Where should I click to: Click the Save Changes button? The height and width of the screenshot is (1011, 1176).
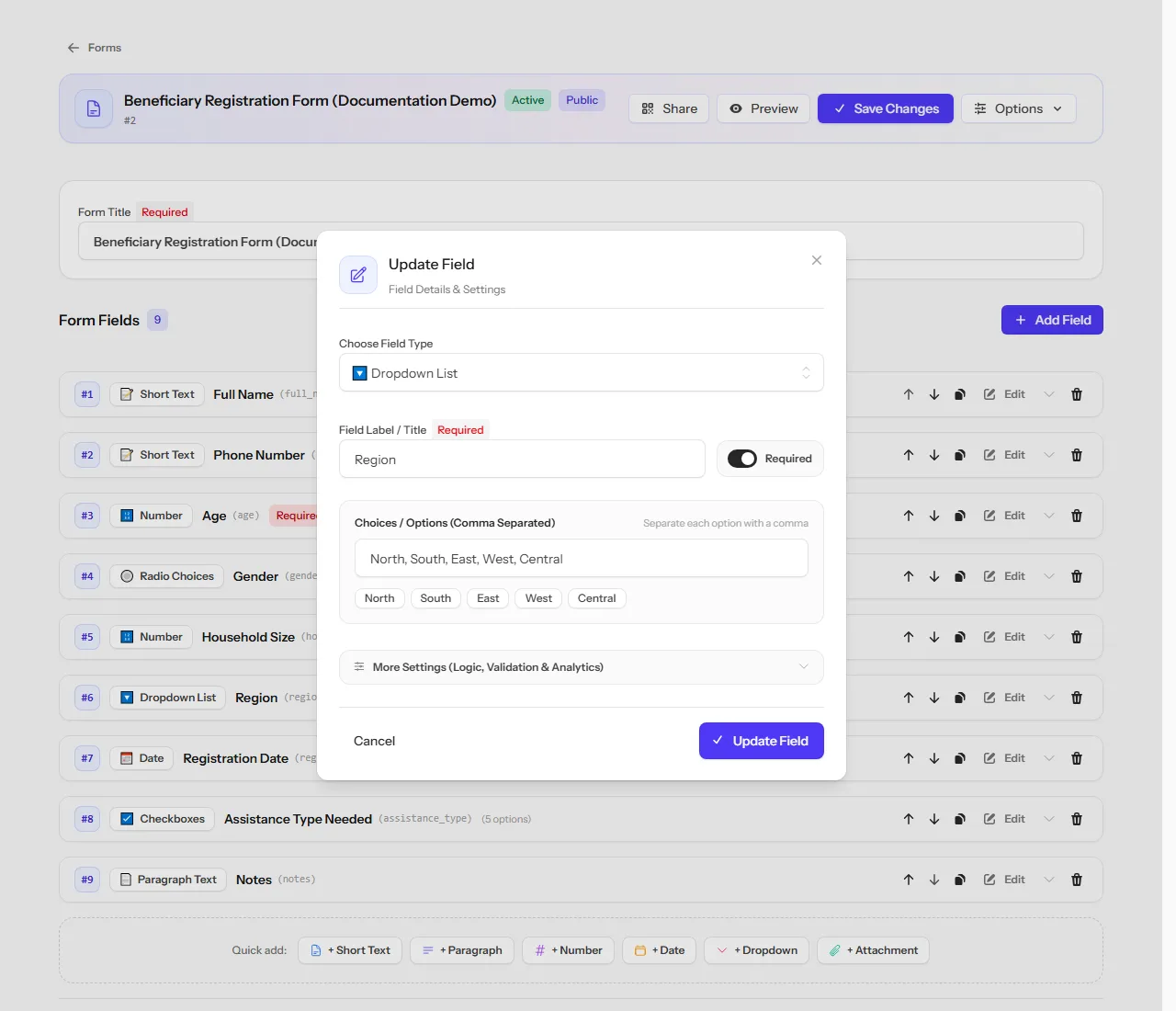(886, 108)
